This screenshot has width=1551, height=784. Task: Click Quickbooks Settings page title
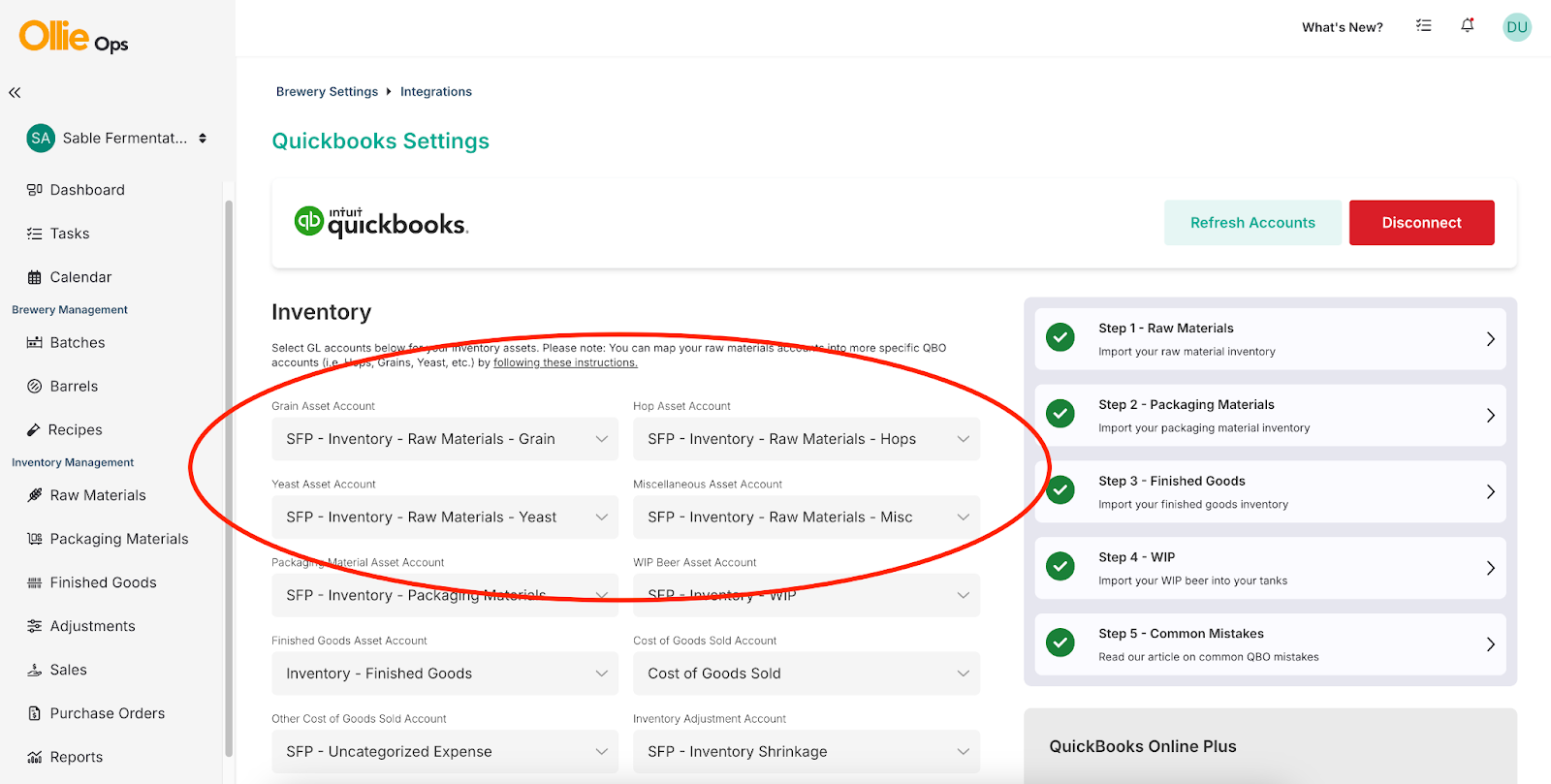[x=380, y=141]
